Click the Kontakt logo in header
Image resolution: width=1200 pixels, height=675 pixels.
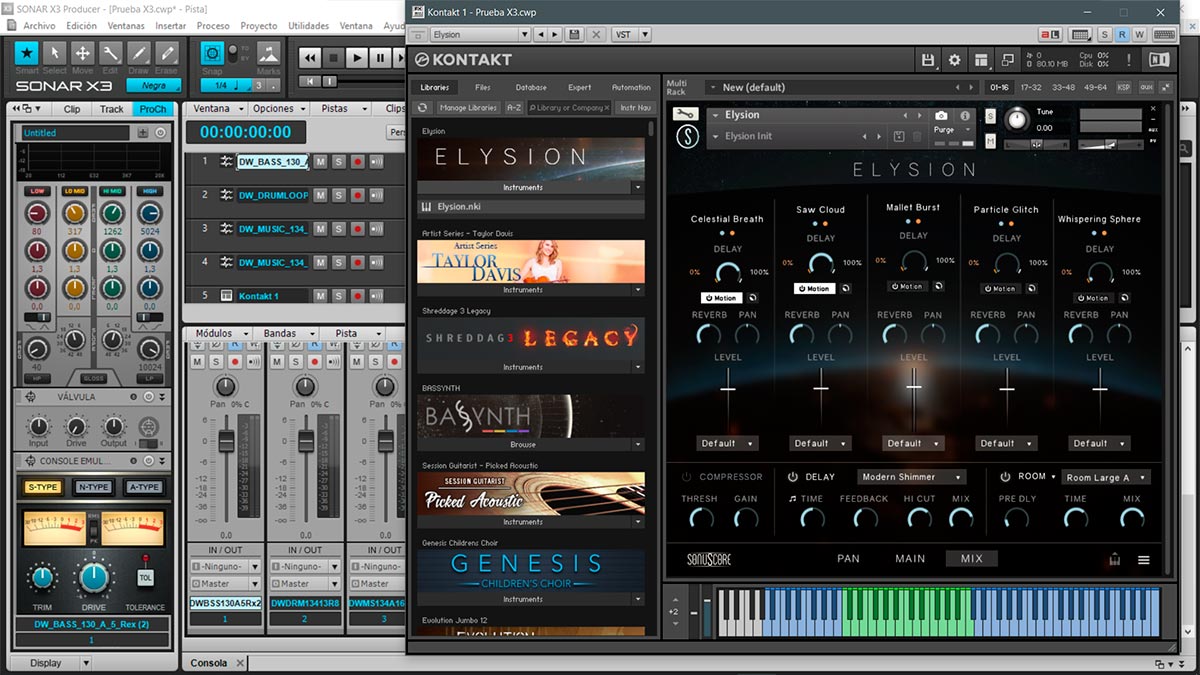click(x=463, y=60)
